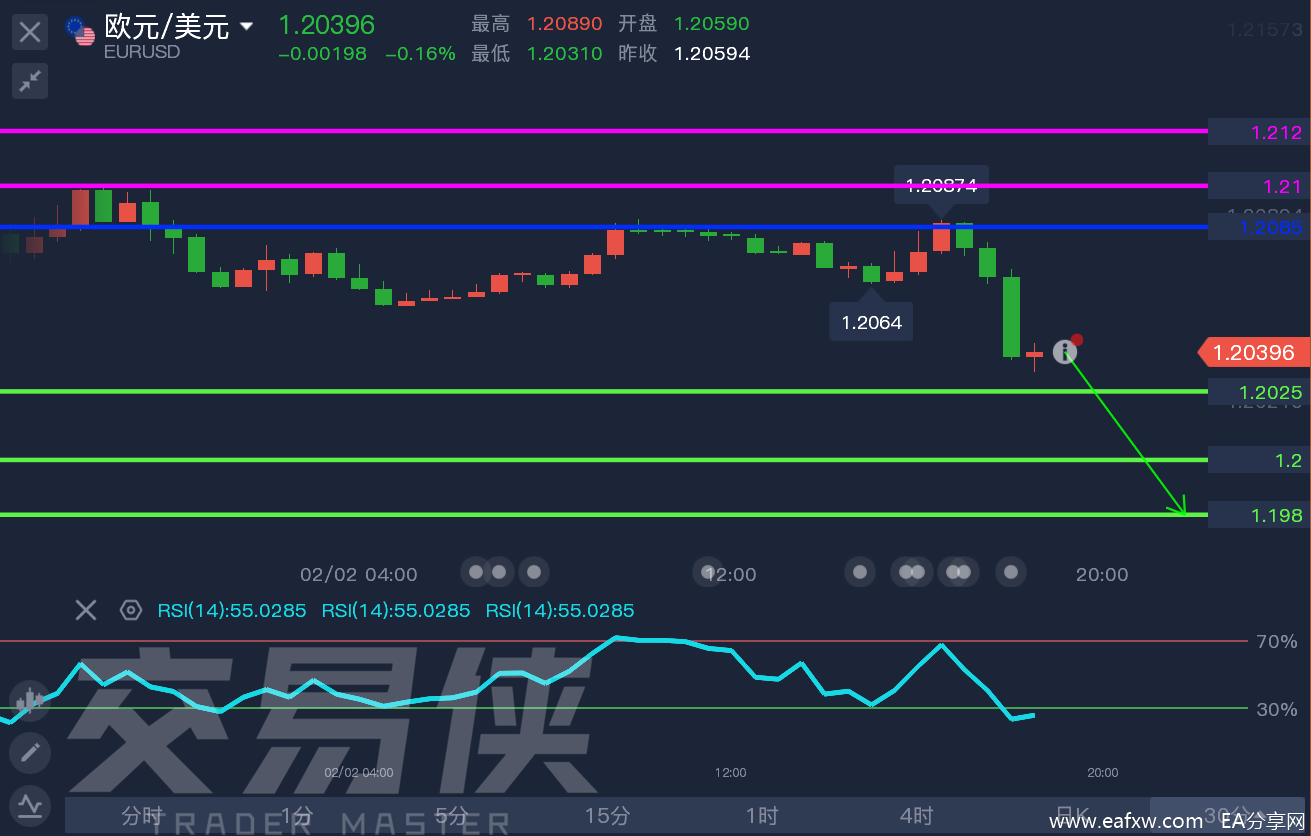Screen dimensions: 1311x836
Task: Click the info icon beside the last candle
Action: point(1065,351)
